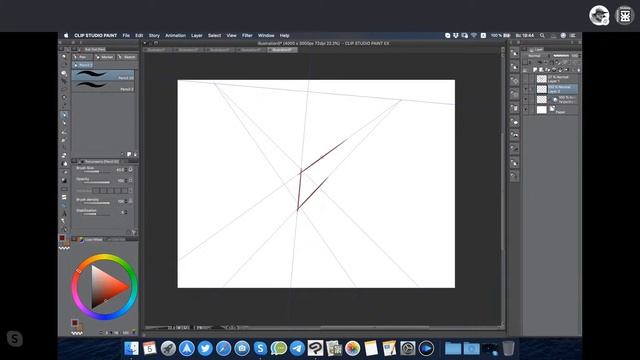Screen dimensions: 640x360
Task: Select the Balloon tool
Action: tap(64, 221)
